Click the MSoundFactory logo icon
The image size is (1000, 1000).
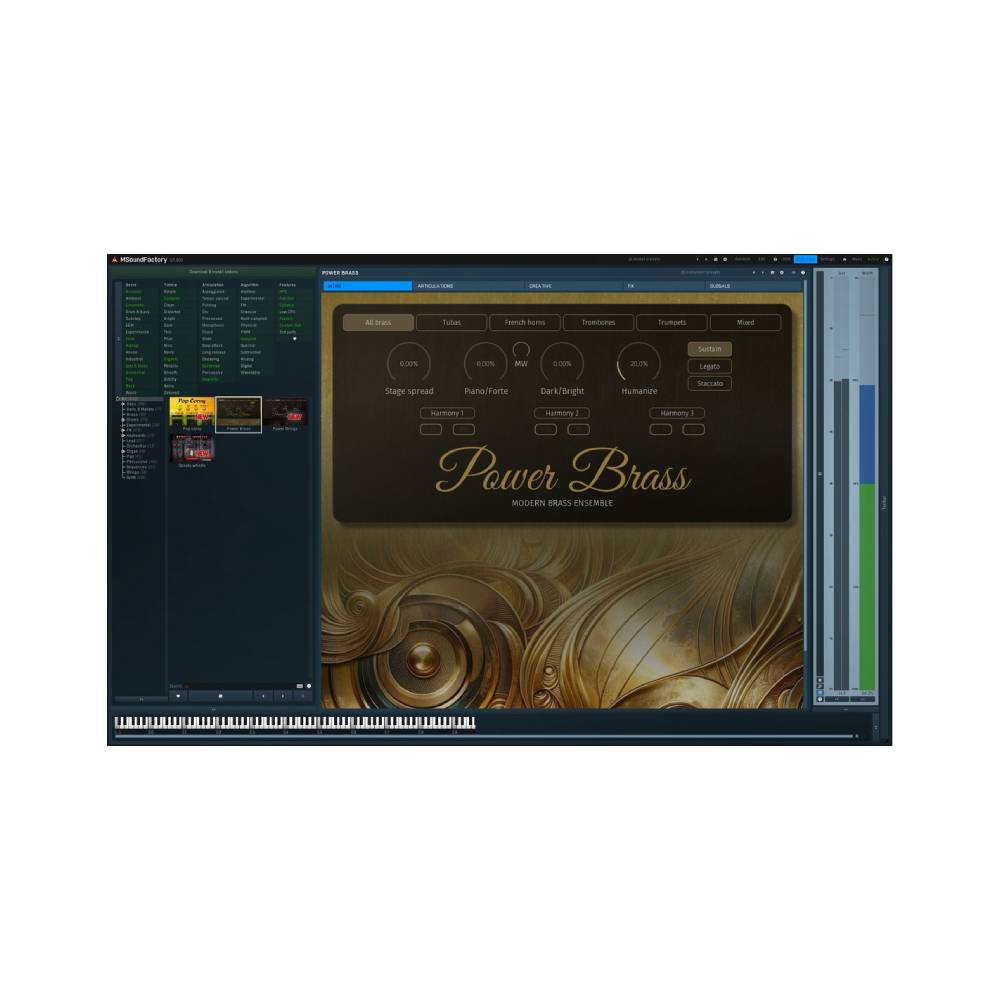tap(114, 258)
